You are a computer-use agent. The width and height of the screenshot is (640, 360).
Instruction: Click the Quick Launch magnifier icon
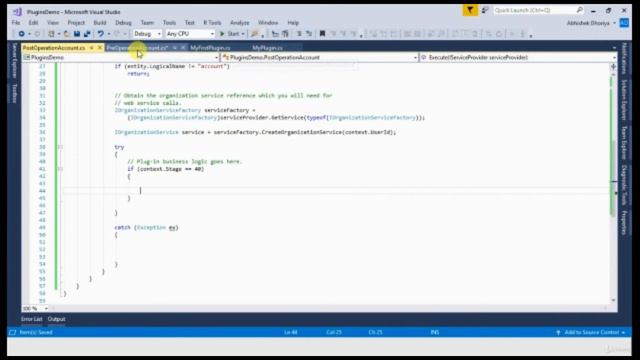(580, 10)
